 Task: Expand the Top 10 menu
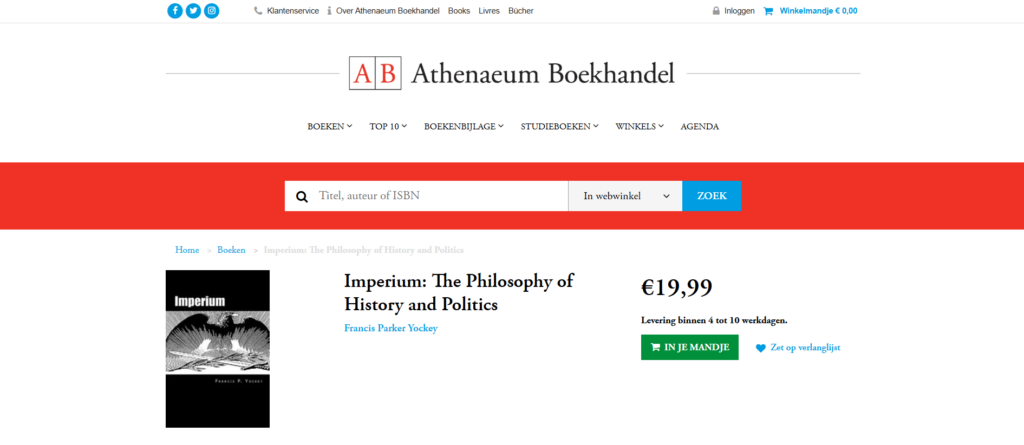[x=388, y=126]
